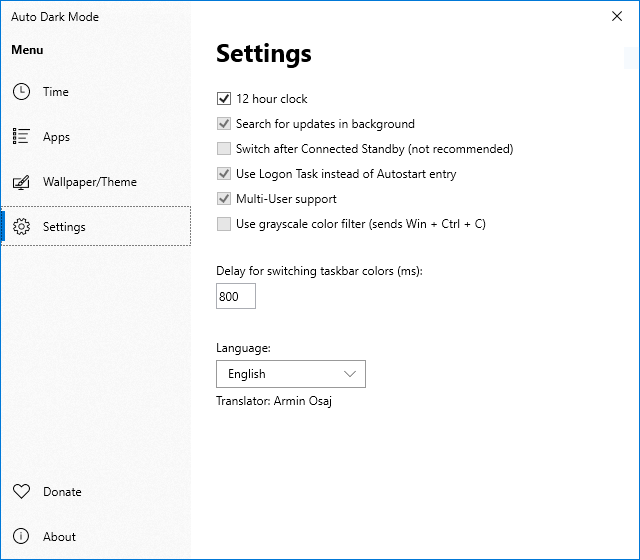
Task: Click the Wallpaper/Theme picture icon
Action: (x=21, y=182)
